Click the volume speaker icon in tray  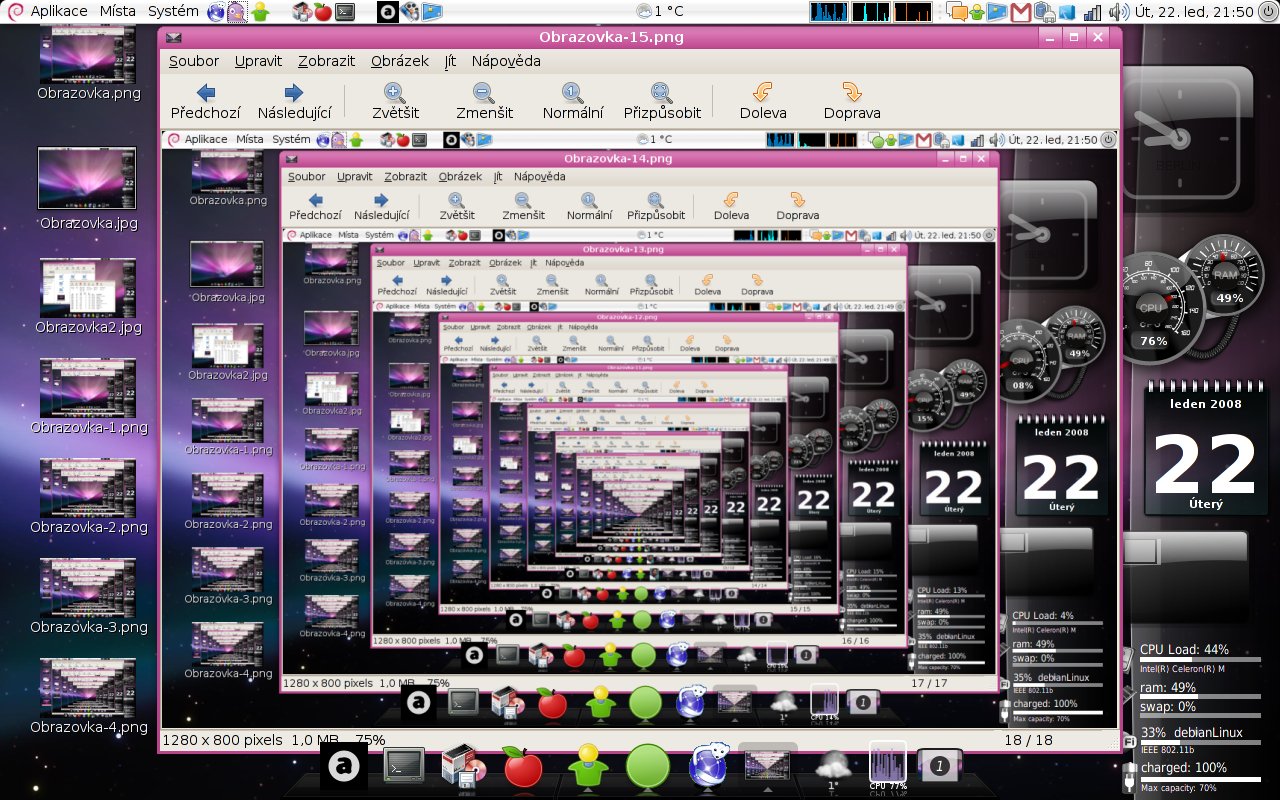pos(1119,12)
